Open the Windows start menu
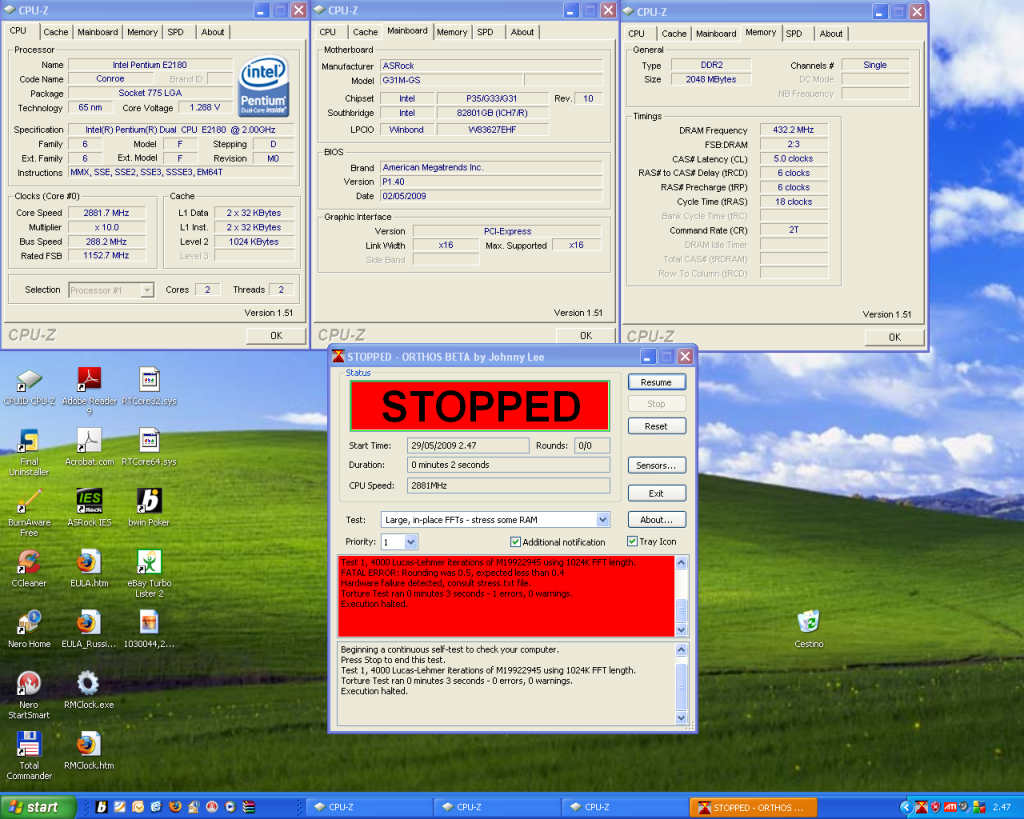Viewport: 1024px width, 819px height. pyautogui.click(x=38, y=807)
